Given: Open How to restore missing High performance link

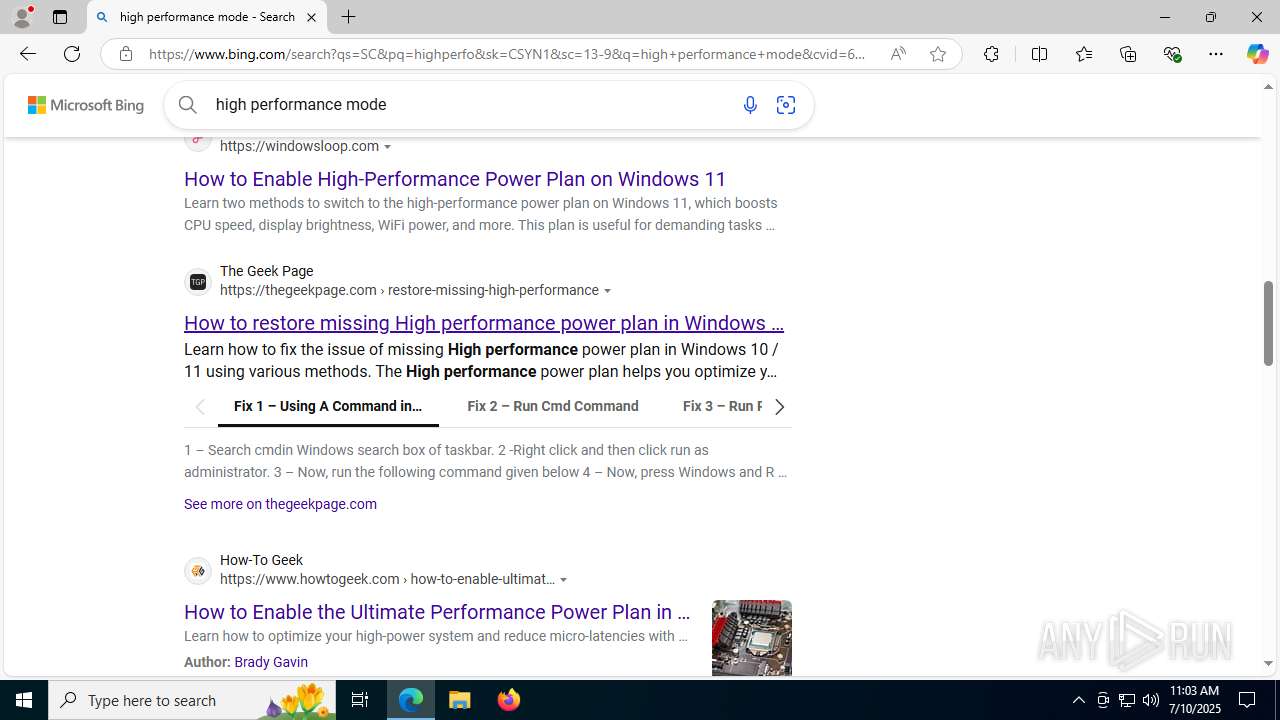Looking at the screenshot, I should click(484, 323).
